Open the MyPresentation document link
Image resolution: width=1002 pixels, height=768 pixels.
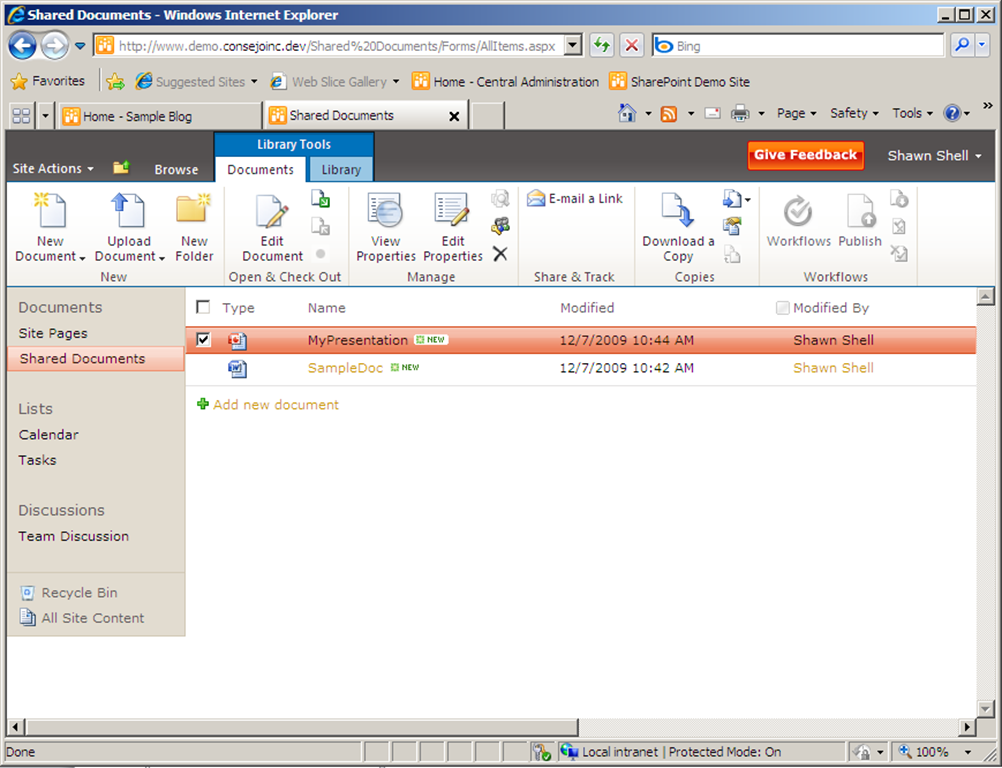pyautogui.click(x=358, y=340)
